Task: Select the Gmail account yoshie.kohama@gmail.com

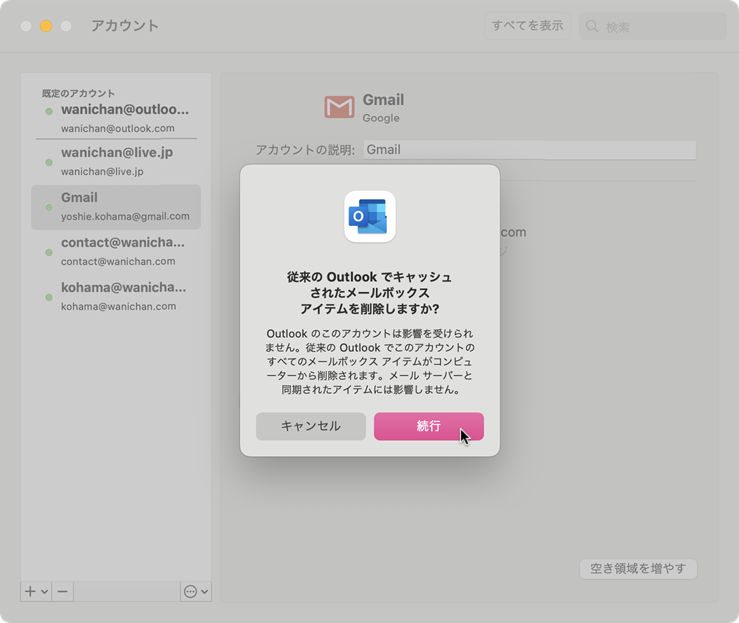Action: [x=116, y=207]
